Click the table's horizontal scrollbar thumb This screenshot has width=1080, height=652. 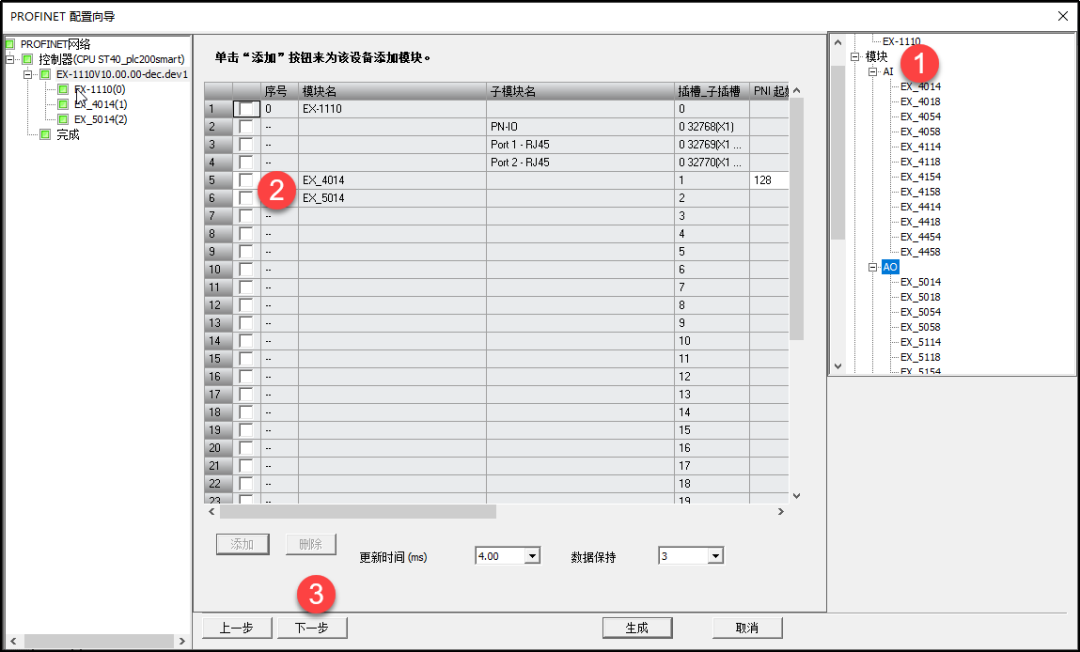[x=357, y=512]
